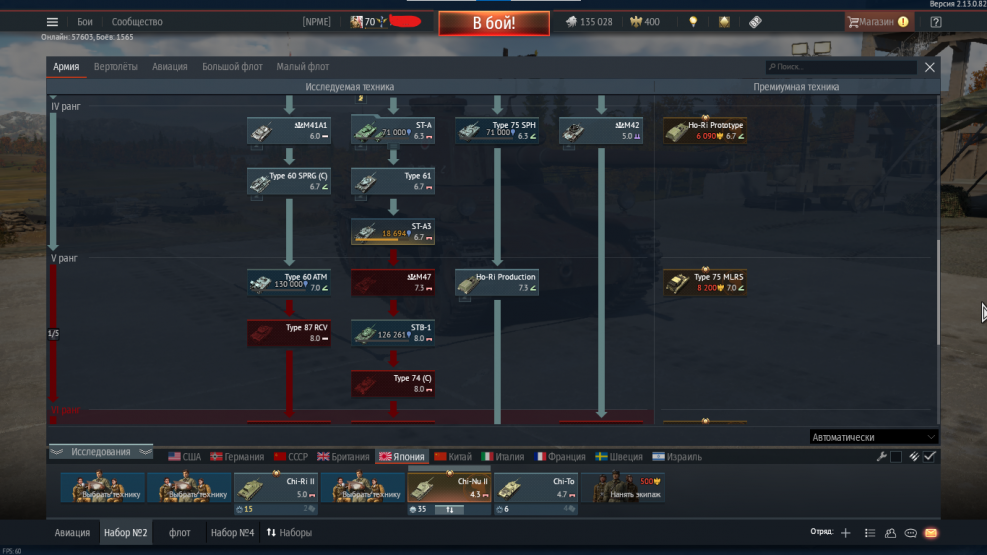Switch to the Авиация tab
This screenshot has height=555, width=987.
[169, 67]
